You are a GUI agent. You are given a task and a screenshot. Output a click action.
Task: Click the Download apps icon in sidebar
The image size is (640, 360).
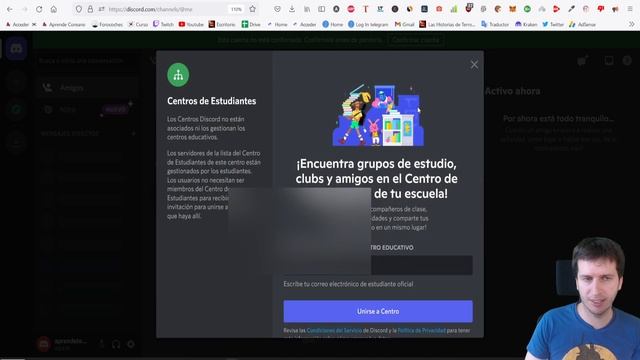coord(16,142)
